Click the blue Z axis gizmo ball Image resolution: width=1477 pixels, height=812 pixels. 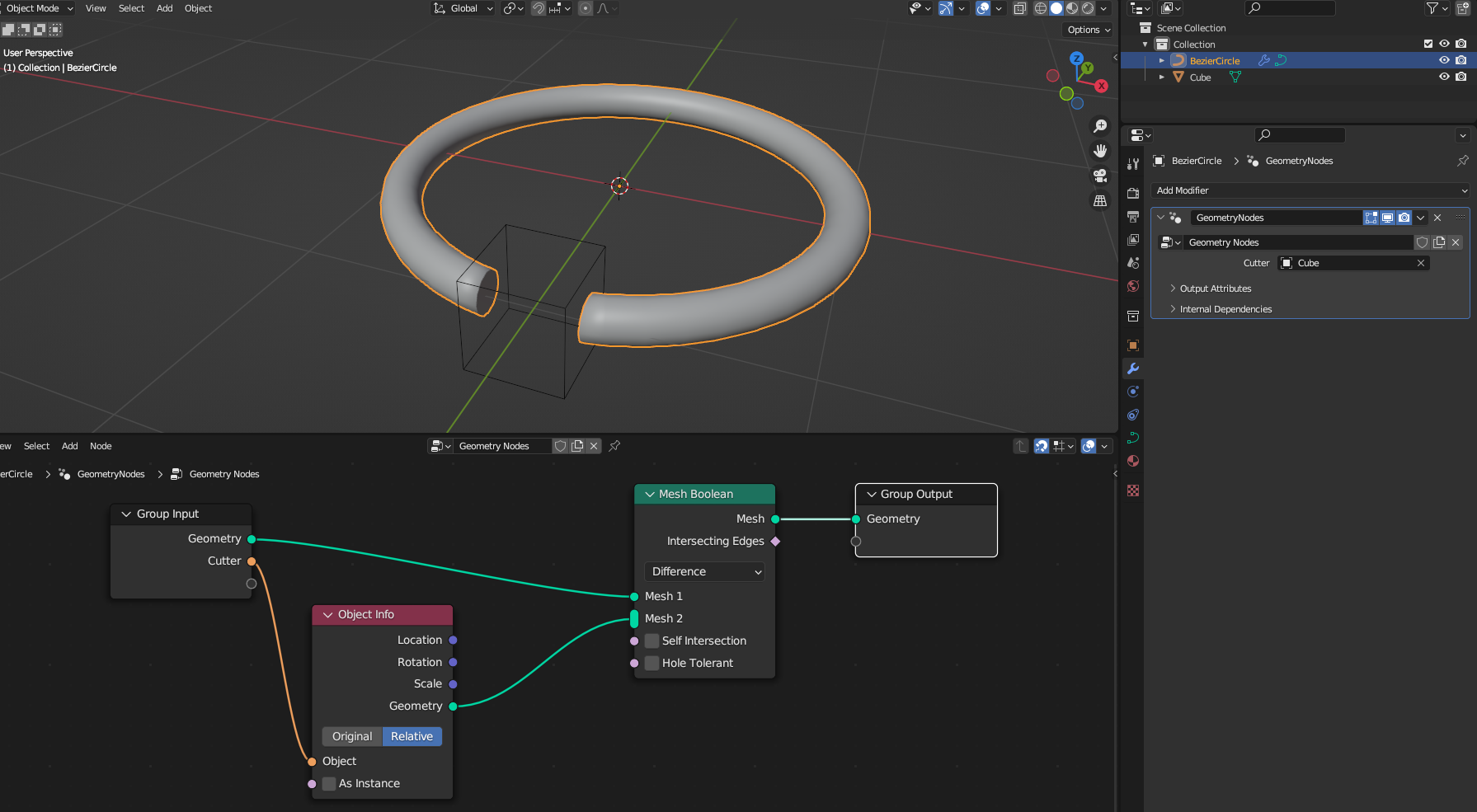[1076, 59]
